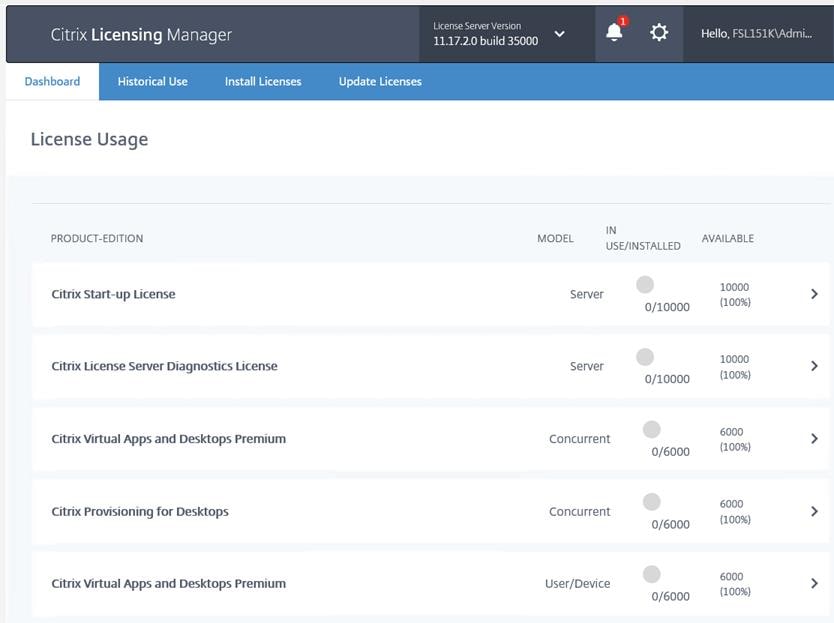
Task: Open the Historical Use tab
Action: (152, 81)
